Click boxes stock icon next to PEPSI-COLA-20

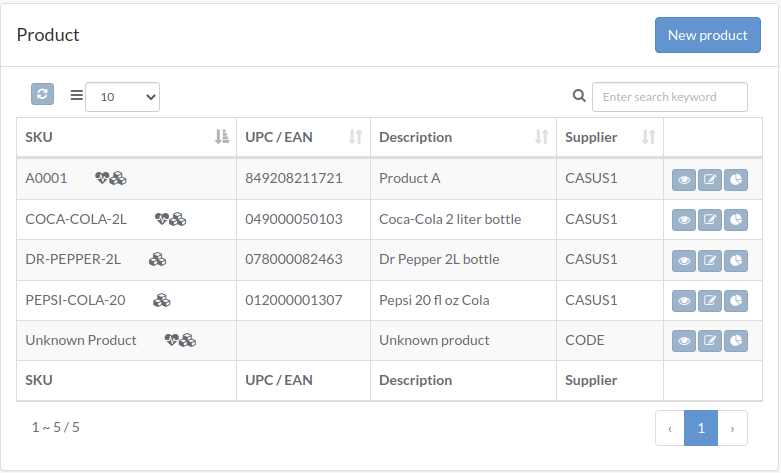(161, 300)
